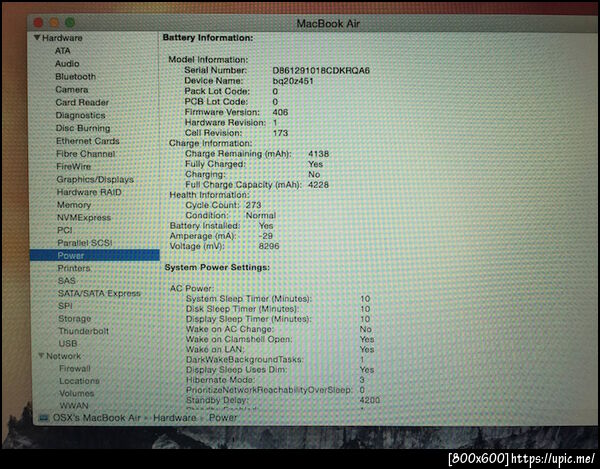Select PCI entry
600x469 pixels.
(65, 230)
